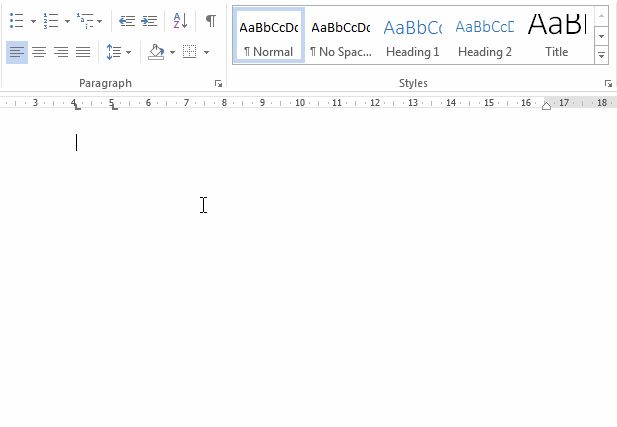The image size is (617, 427).
Task: Open the shading color dropdown arrow
Action: tap(172, 52)
